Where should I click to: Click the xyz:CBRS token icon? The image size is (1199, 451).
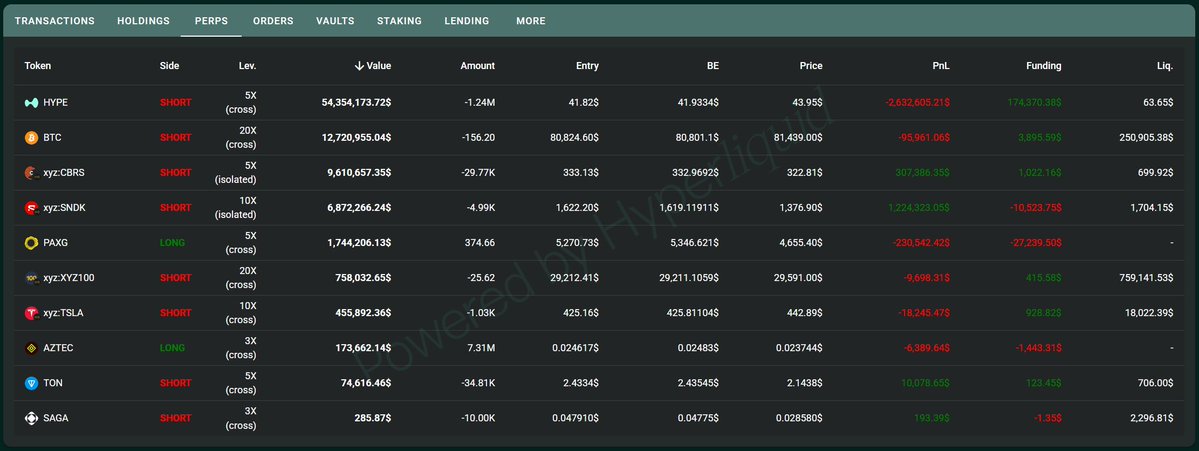click(31, 173)
